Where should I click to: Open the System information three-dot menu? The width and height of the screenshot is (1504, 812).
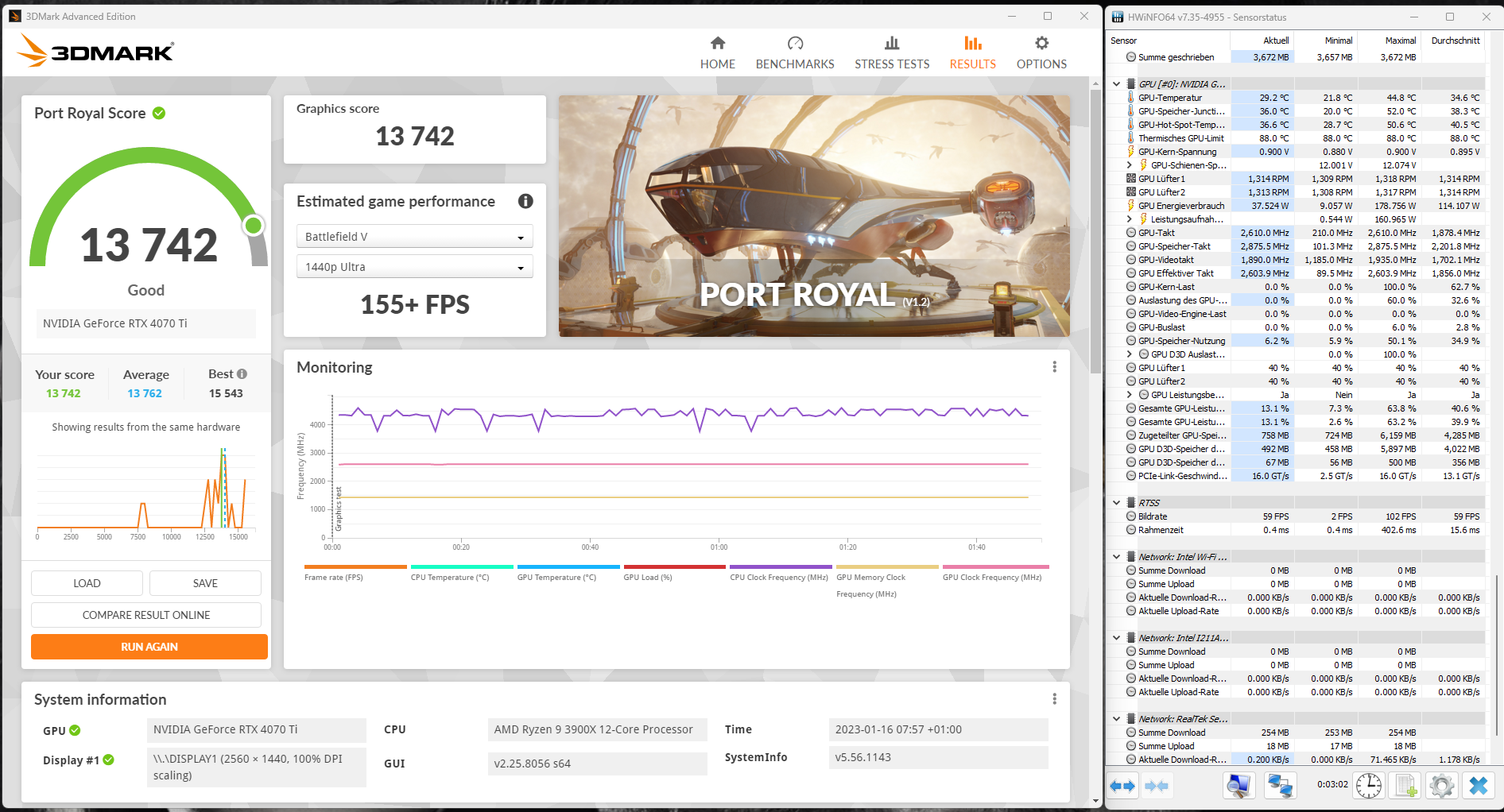[x=1054, y=699]
